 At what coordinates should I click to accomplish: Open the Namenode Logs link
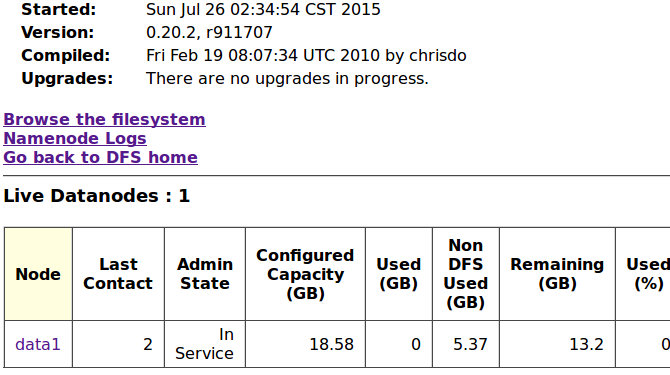coord(75,138)
